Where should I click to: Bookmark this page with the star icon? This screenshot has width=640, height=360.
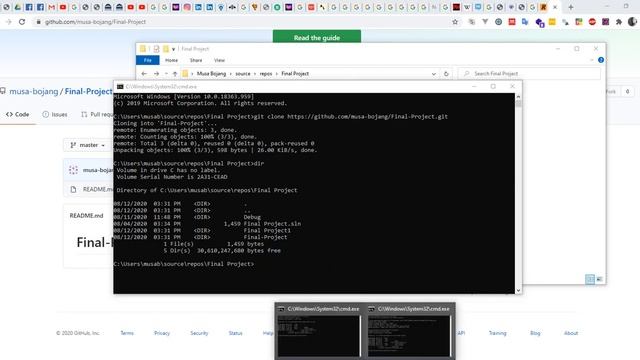pos(455,22)
